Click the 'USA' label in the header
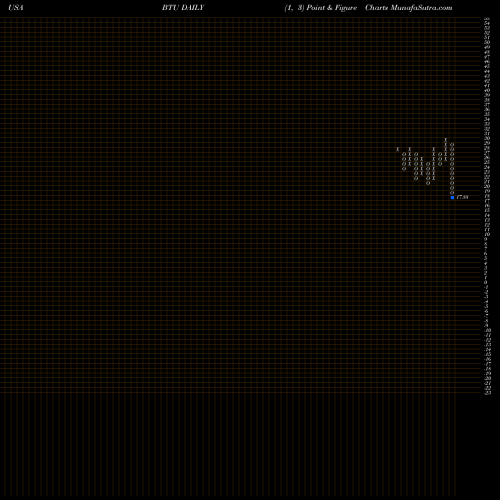The image size is (500, 500). 16,8
